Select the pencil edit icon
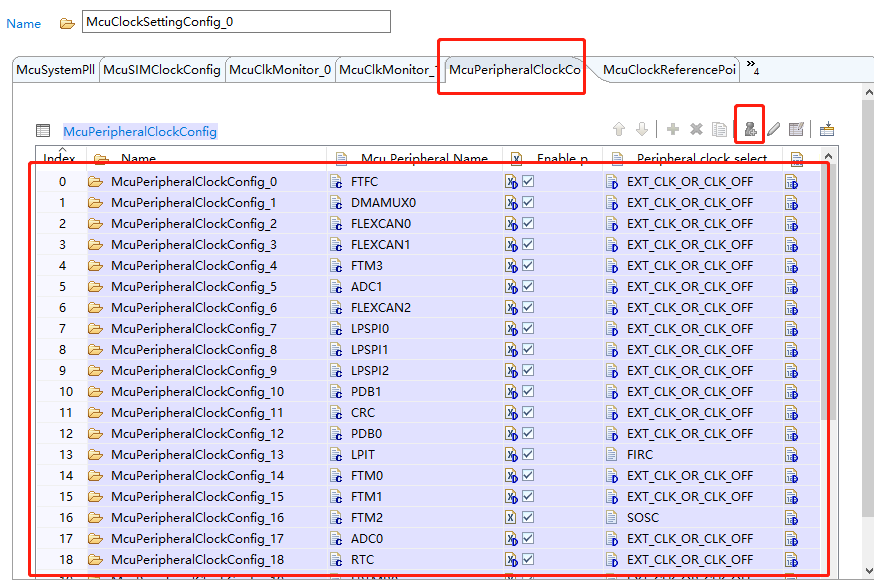 (773, 128)
